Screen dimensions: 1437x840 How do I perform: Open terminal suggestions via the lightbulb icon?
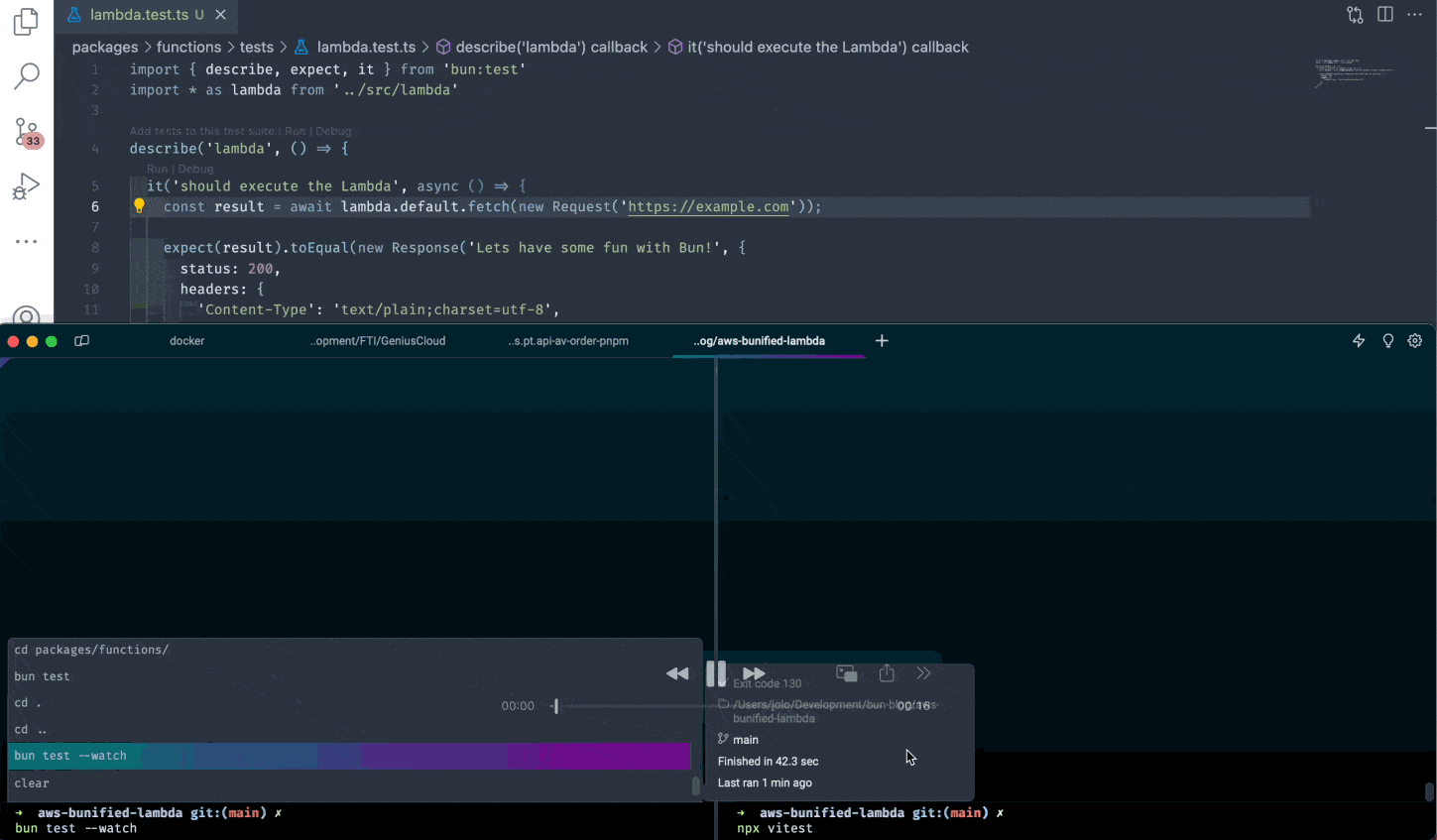pos(1387,340)
